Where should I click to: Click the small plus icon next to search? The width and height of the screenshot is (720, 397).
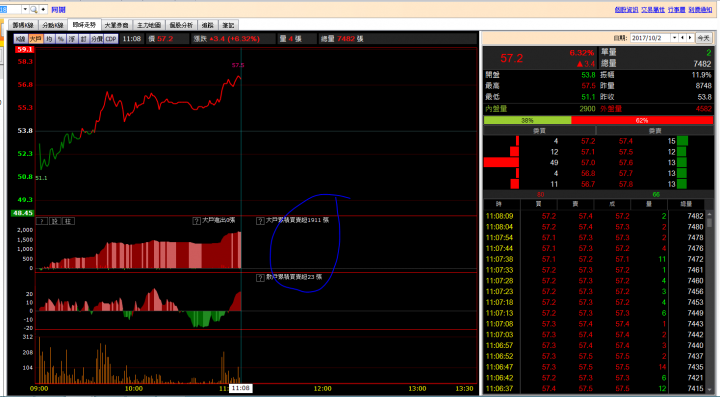43,9
